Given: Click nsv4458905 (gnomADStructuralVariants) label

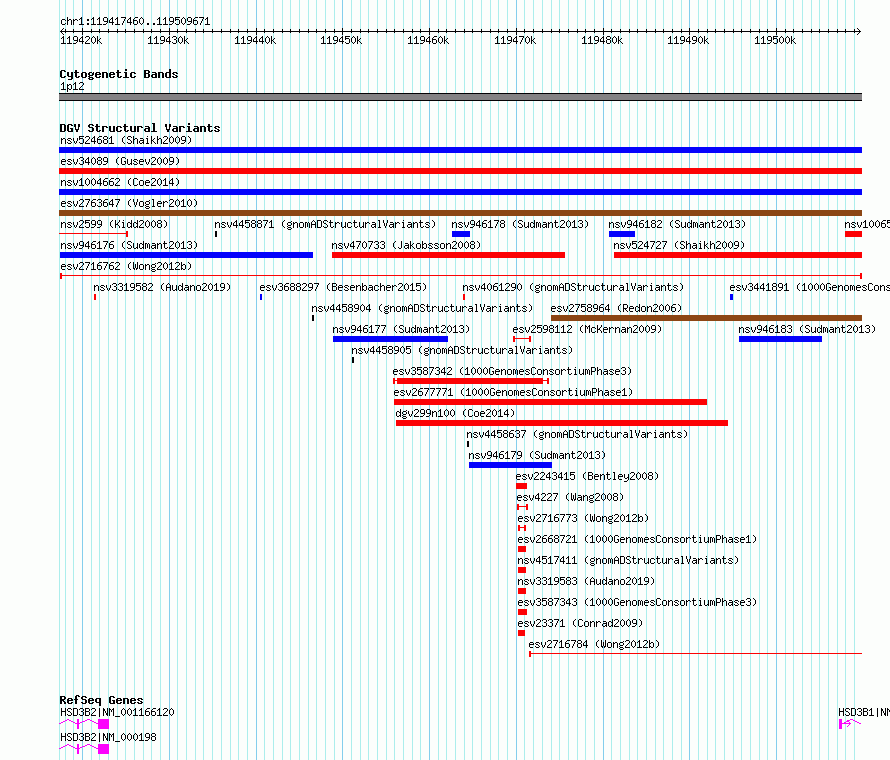Looking at the screenshot, I should pos(462,350).
